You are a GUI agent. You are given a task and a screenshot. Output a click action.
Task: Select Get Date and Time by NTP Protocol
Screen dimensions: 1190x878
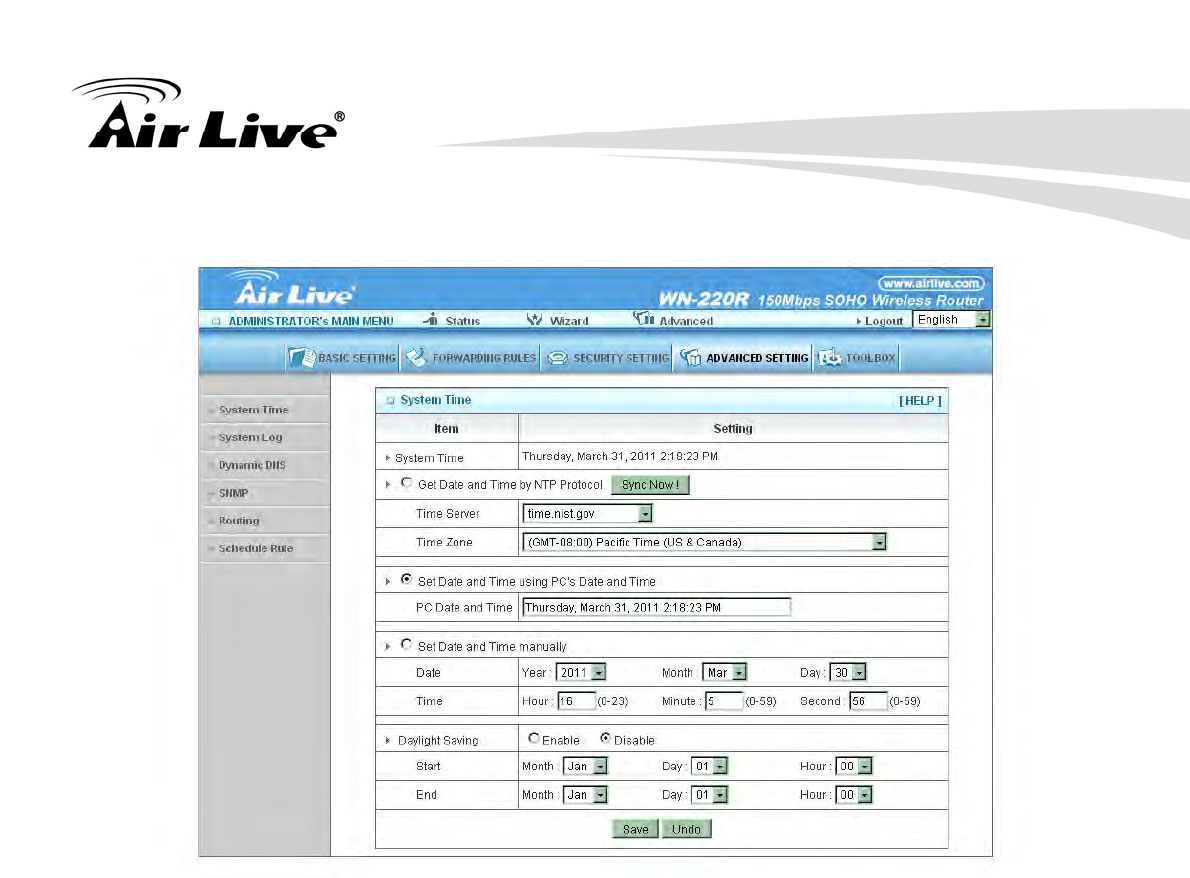(x=407, y=483)
